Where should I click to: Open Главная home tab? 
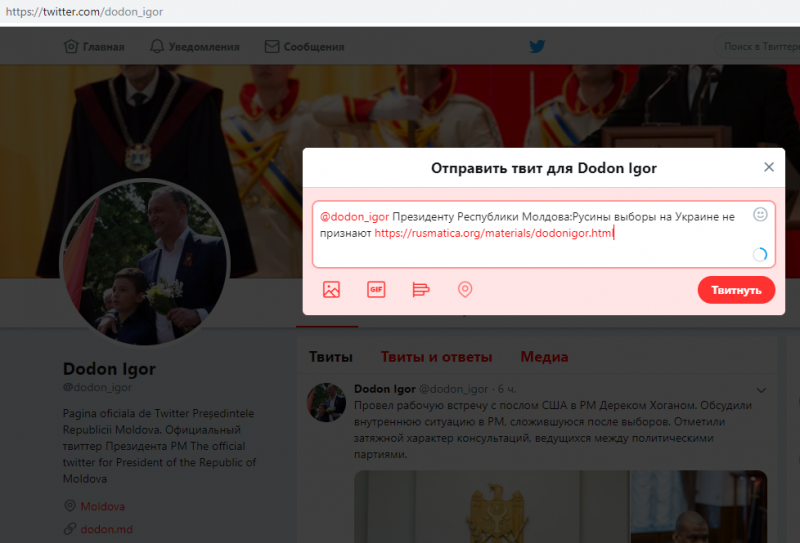[x=94, y=47]
